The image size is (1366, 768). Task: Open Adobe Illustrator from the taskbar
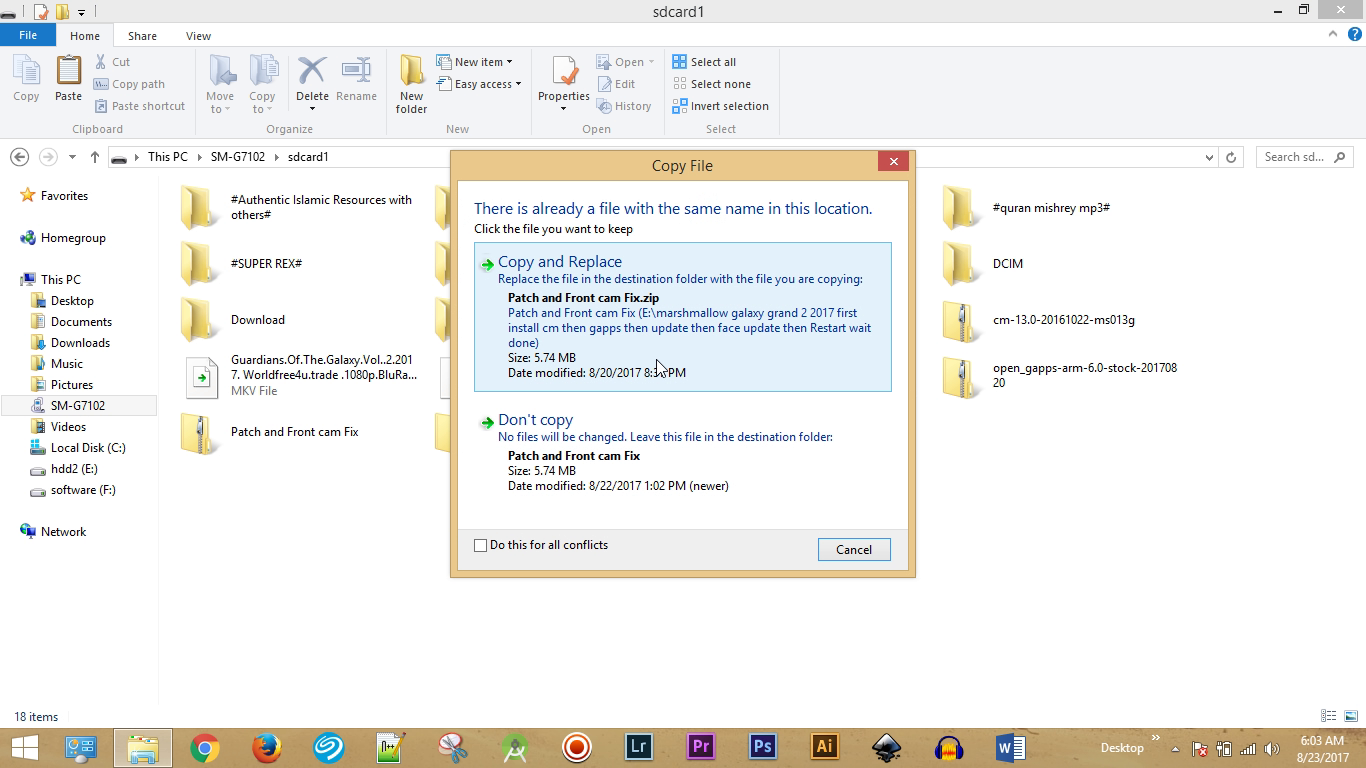pyautogui.click(x=824, y=748)
